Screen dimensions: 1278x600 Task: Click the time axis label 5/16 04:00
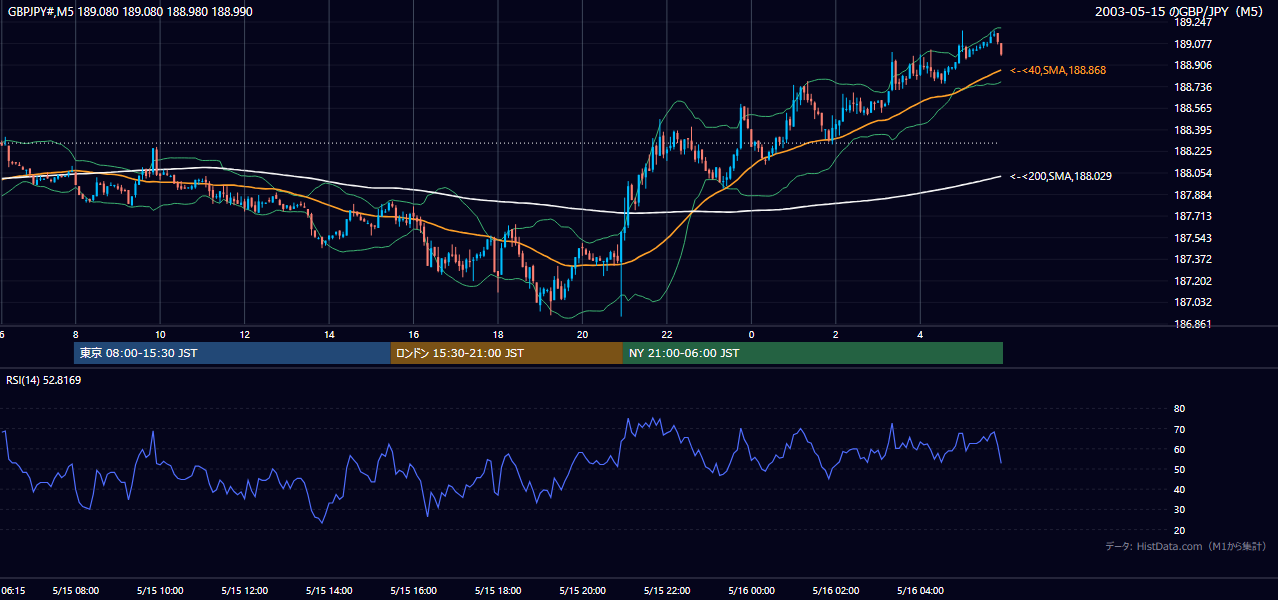tap(921, 591)
